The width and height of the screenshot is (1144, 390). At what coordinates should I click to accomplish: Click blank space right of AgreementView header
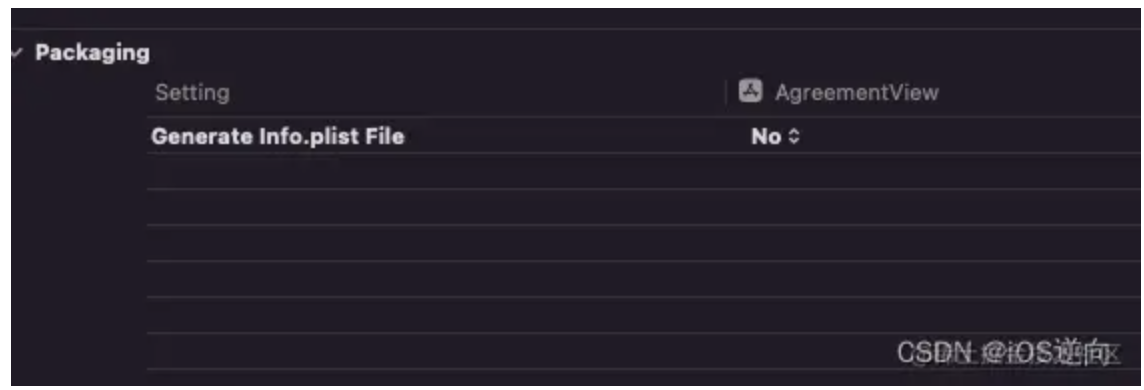pyautogui.click(x=1040, y=93)
